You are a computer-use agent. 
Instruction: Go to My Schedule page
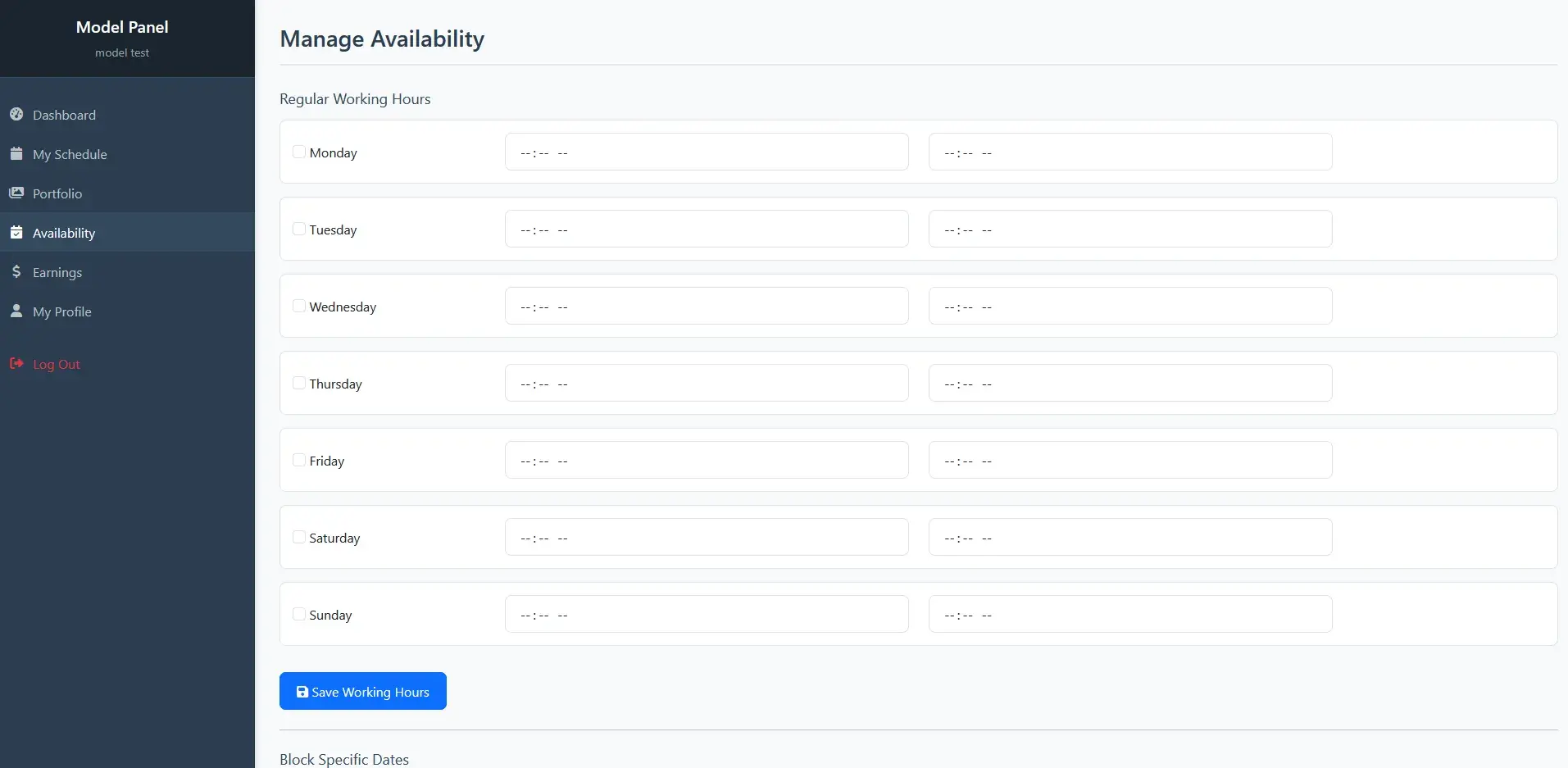tap(70, 154)
